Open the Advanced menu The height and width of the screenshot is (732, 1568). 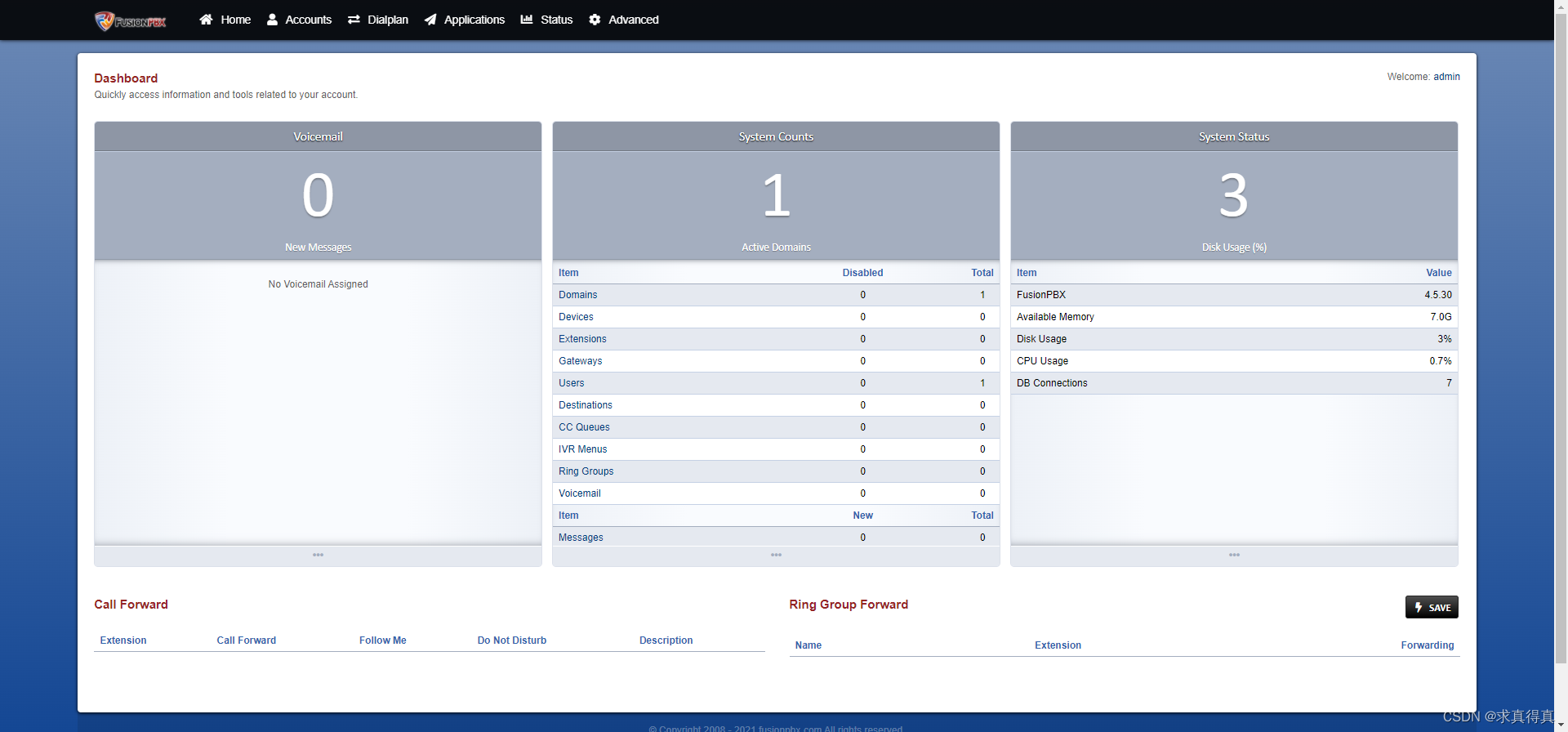coord(624,20)
